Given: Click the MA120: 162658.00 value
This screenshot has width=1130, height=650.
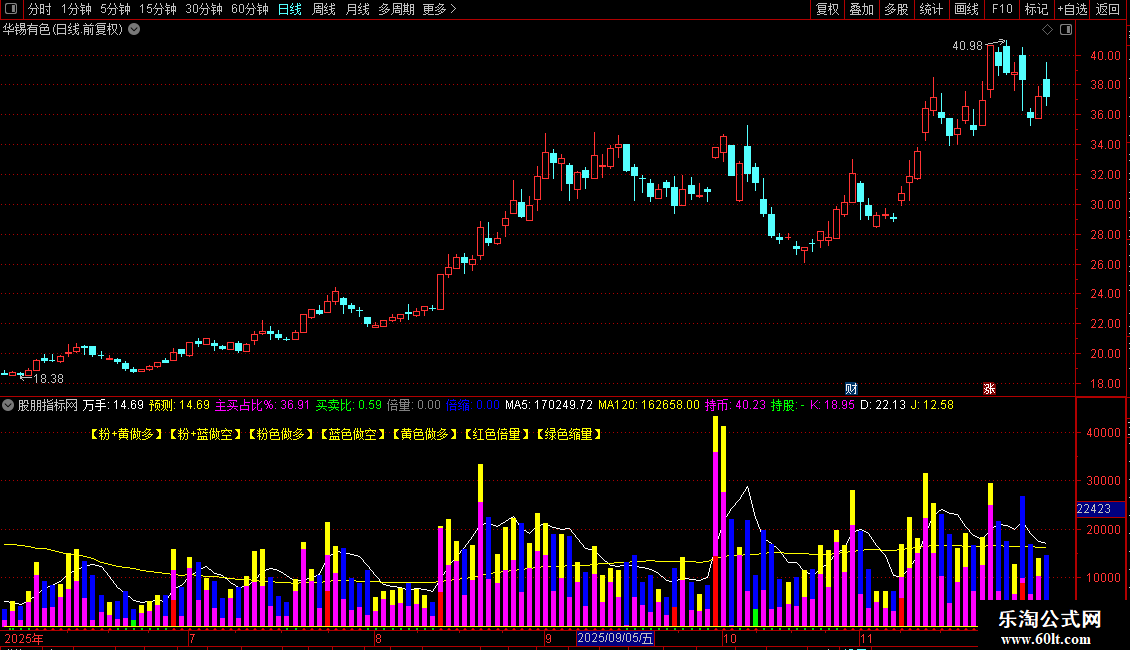Looking at the screenshot, I should coord(649,405).
